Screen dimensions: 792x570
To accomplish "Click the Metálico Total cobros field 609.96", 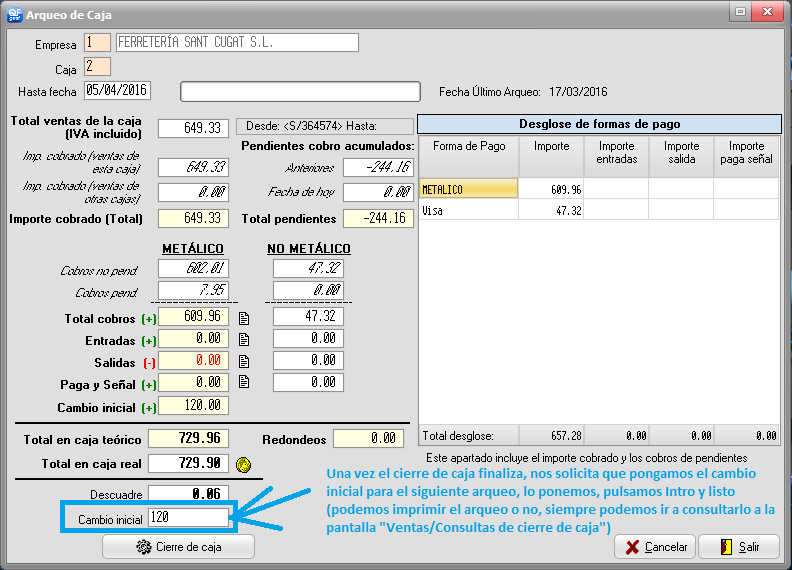I will point(193,317).
